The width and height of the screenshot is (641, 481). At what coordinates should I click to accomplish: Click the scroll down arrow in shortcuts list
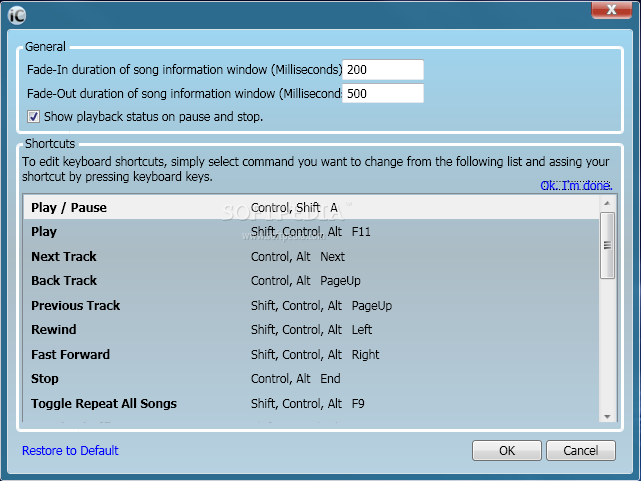[607, 416]
